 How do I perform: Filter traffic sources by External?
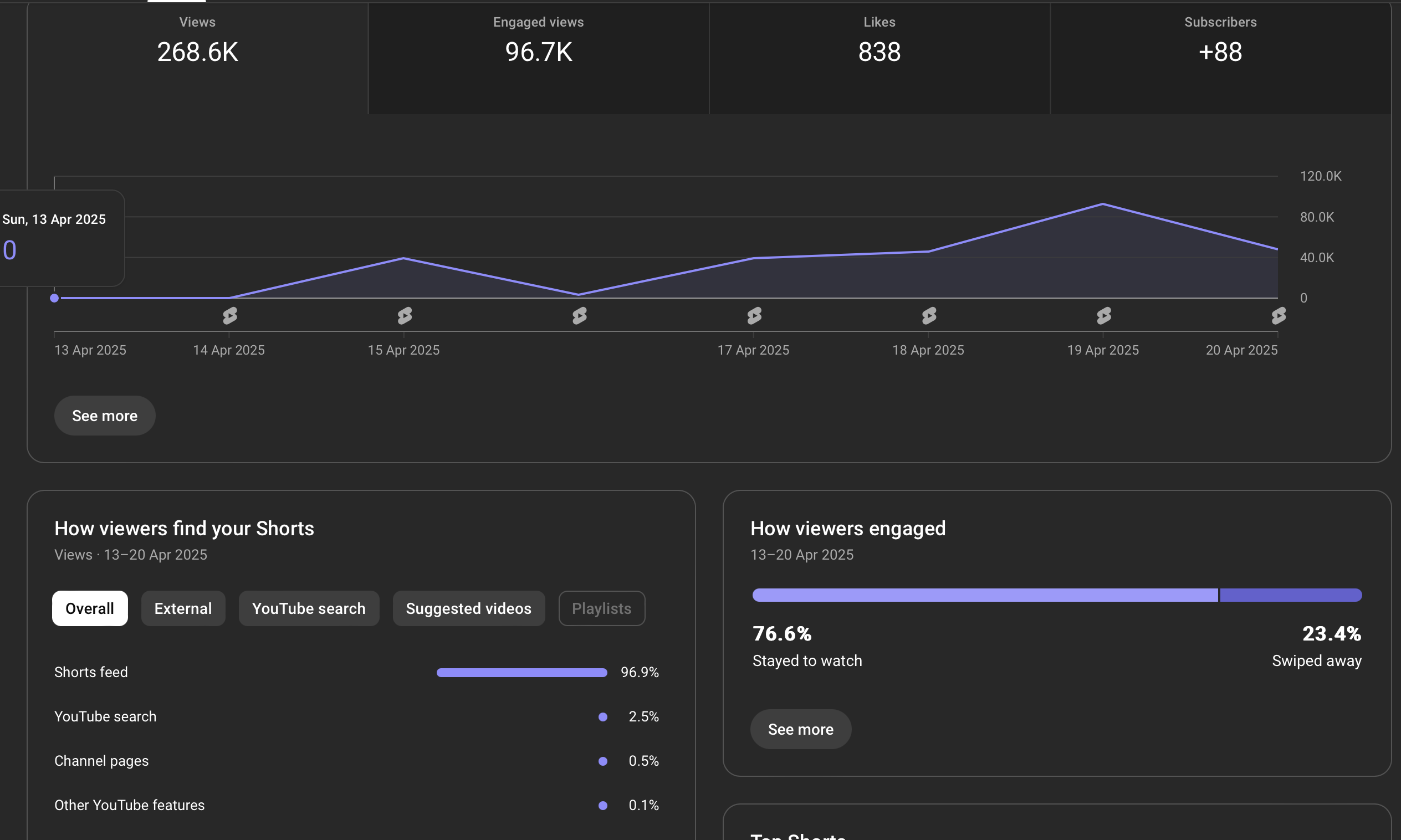[183, 608]
